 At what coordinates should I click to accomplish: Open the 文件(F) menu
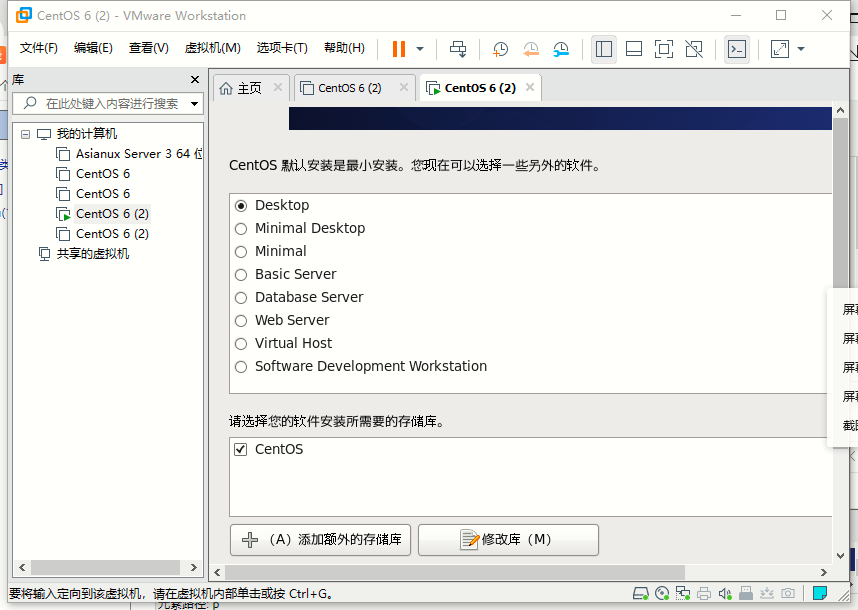pyautogui.click(x=38, y=48)
